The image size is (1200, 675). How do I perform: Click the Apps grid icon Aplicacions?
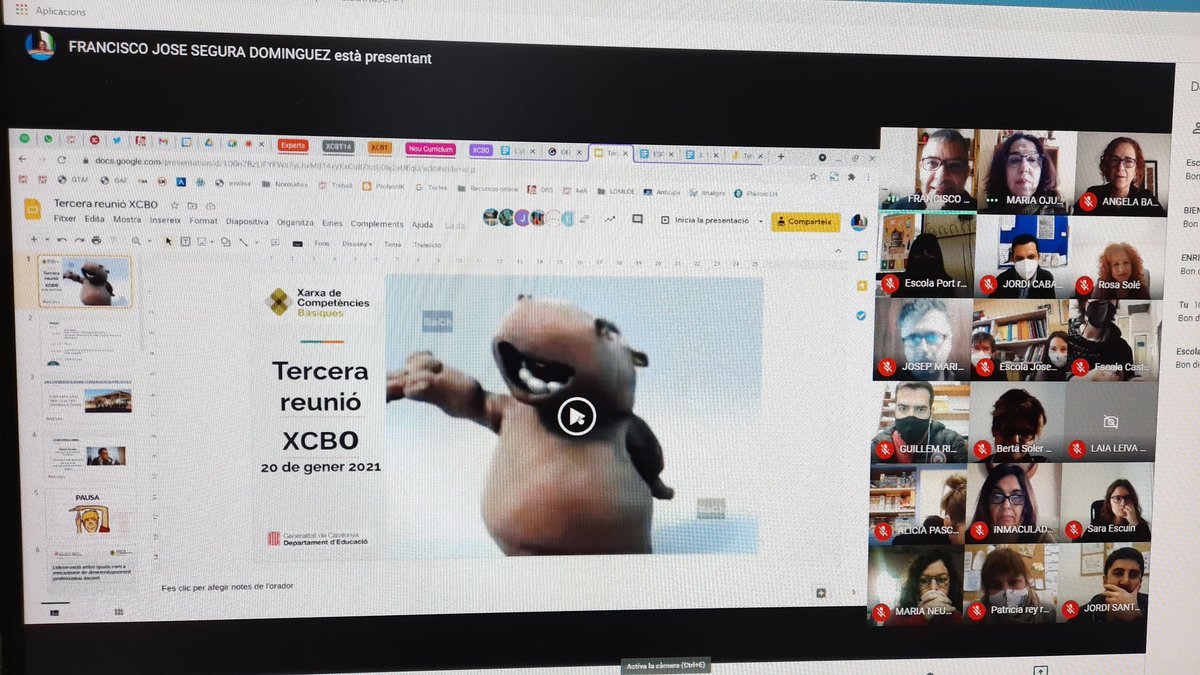(21, 10)
